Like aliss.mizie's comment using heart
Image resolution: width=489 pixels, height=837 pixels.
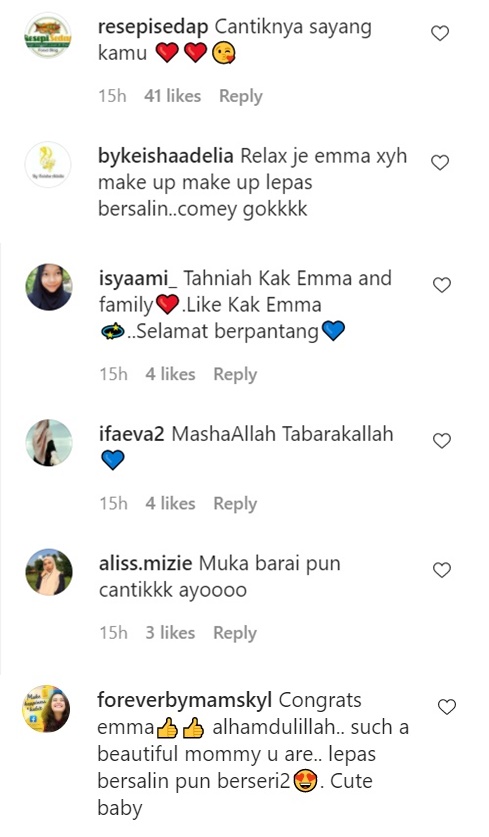(x=441, y=570)
